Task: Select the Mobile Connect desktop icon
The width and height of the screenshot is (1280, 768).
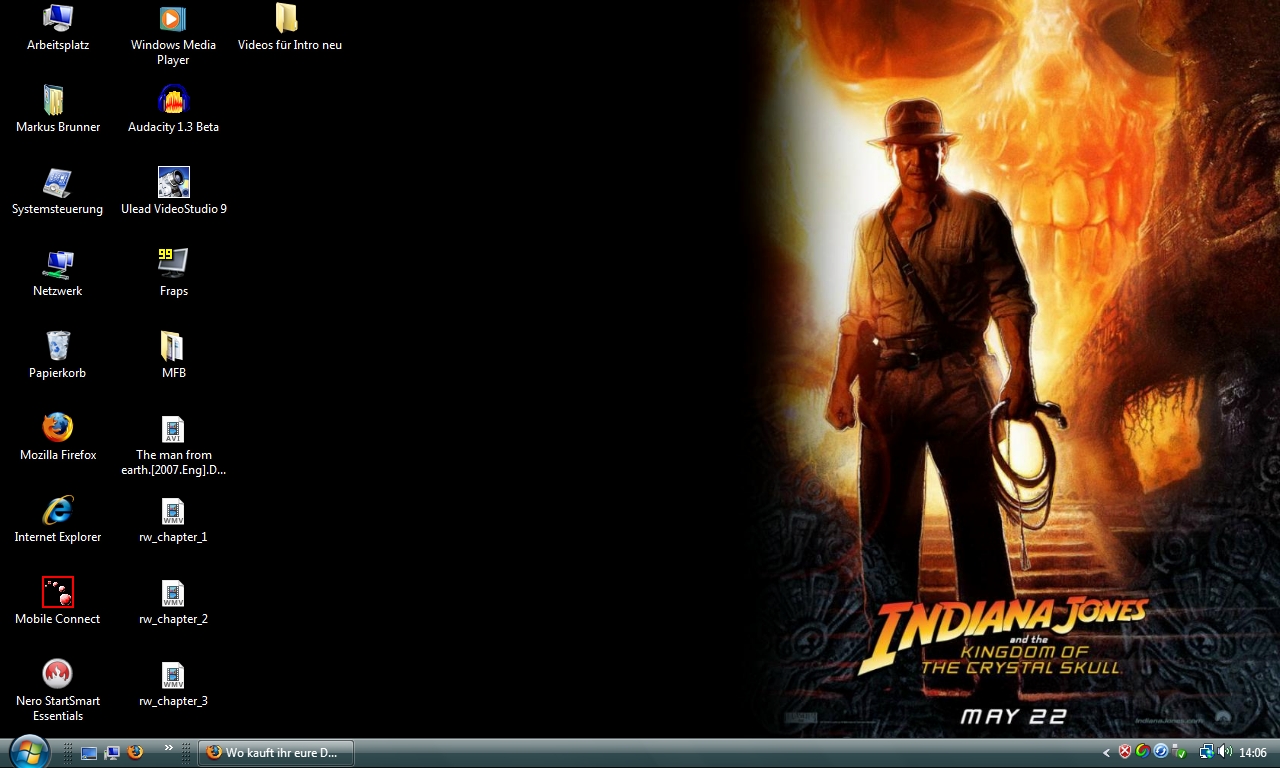Action: 58,592
